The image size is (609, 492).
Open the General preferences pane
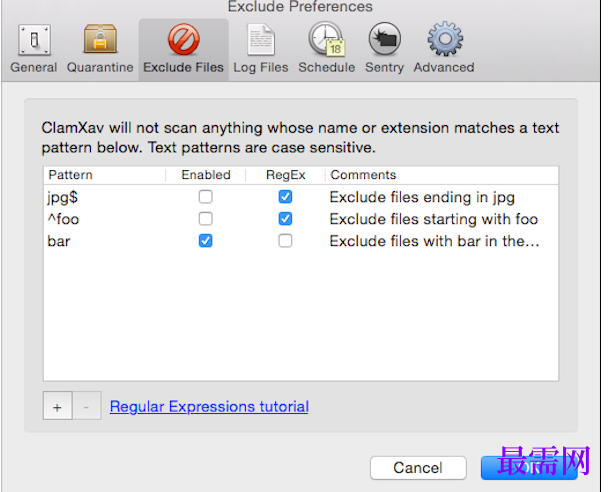(x=34, y=49)
